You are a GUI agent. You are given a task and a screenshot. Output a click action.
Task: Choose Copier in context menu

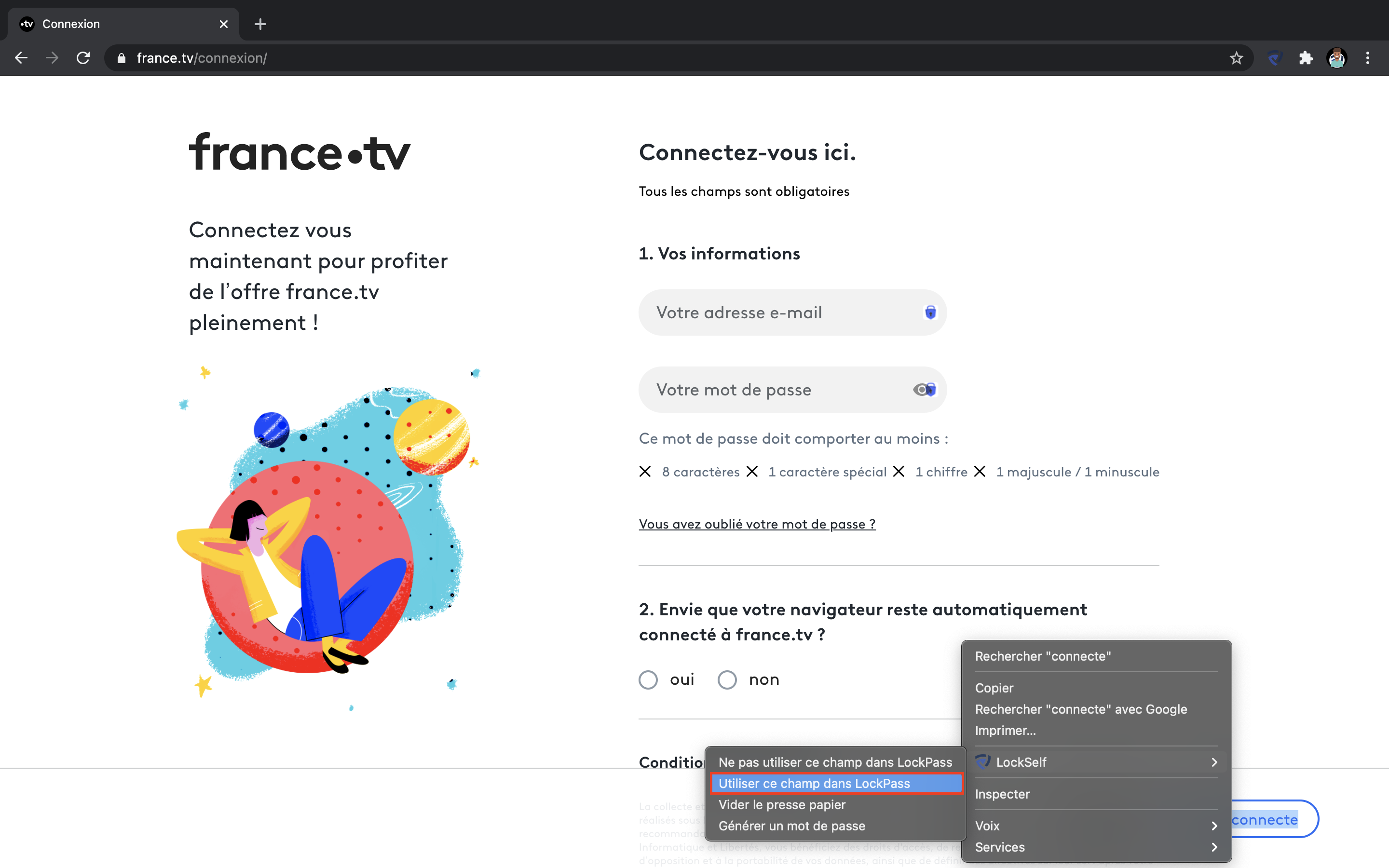(x=1096, y=688)
